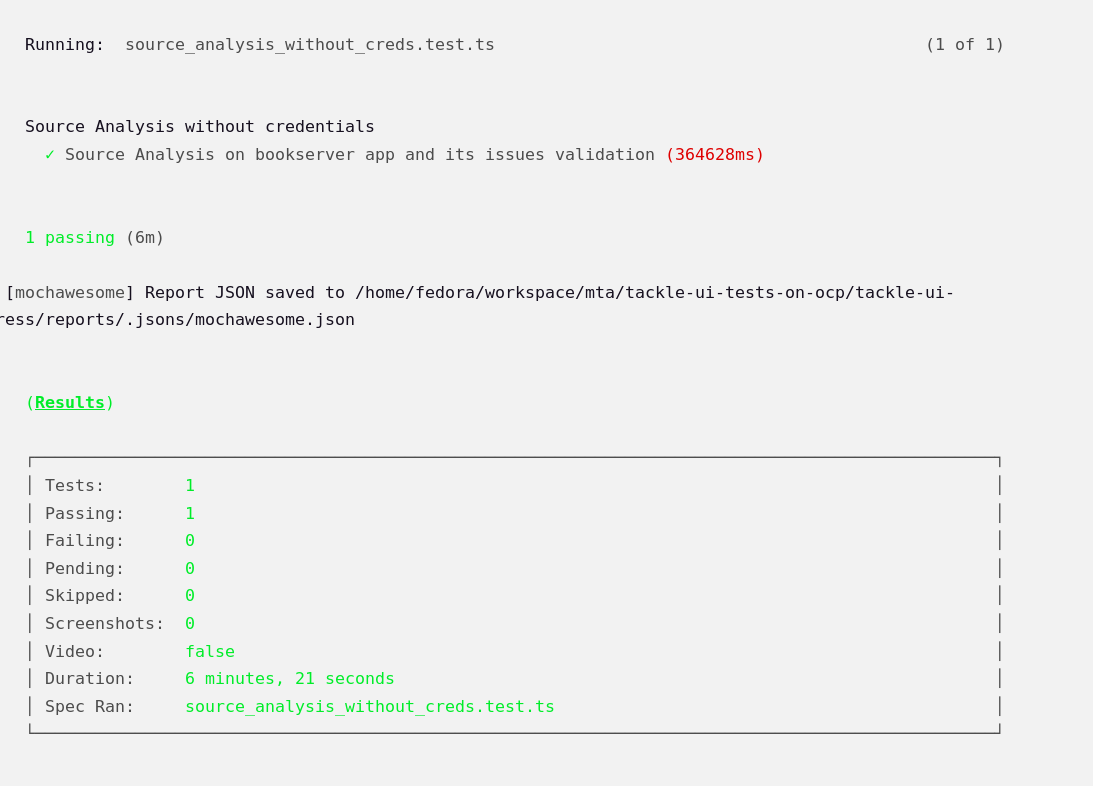Click the red 364628ms test duration

pyautogui.click(x=714, y=155)
